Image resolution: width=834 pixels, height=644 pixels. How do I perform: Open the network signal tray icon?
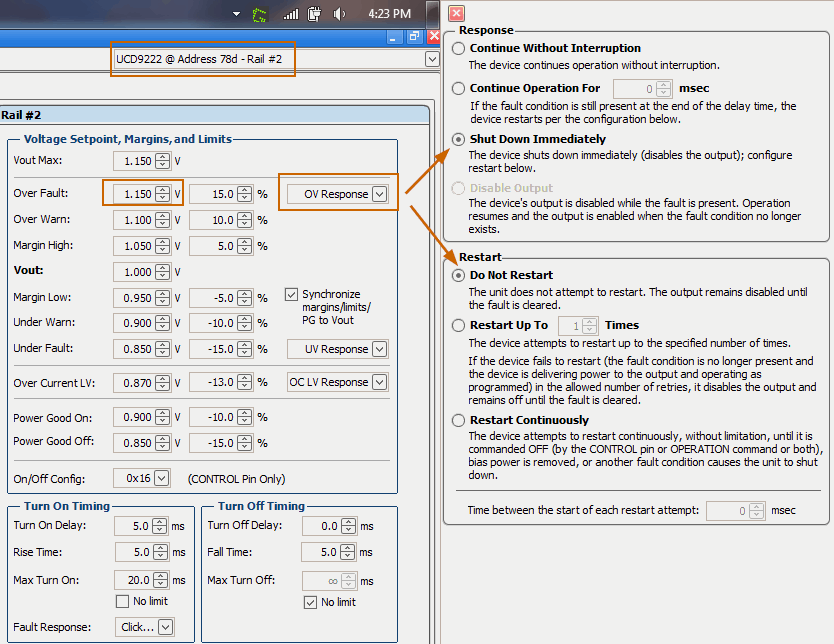coord(290,14)
